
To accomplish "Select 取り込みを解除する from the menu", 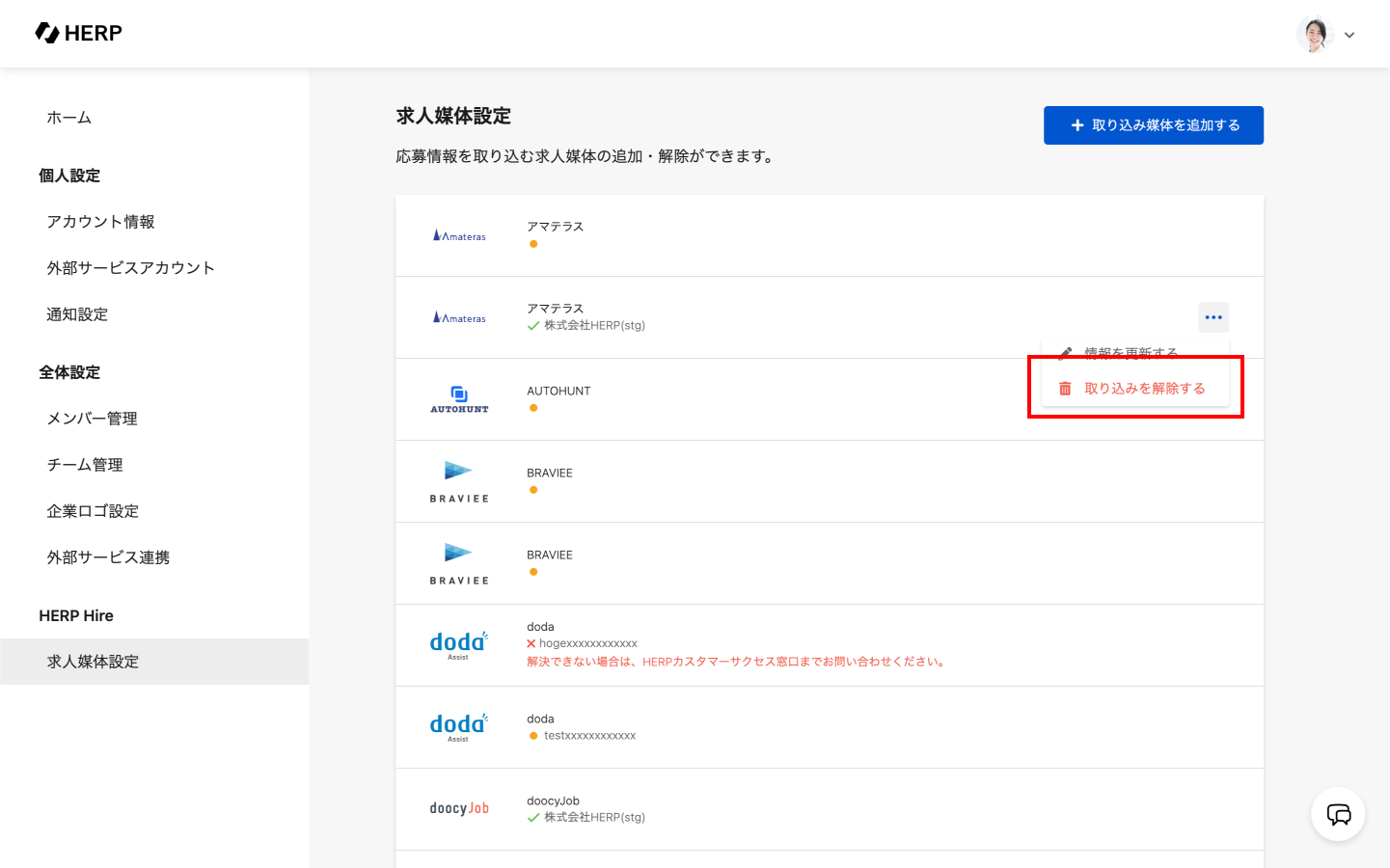I will (x=1144, y=389).
